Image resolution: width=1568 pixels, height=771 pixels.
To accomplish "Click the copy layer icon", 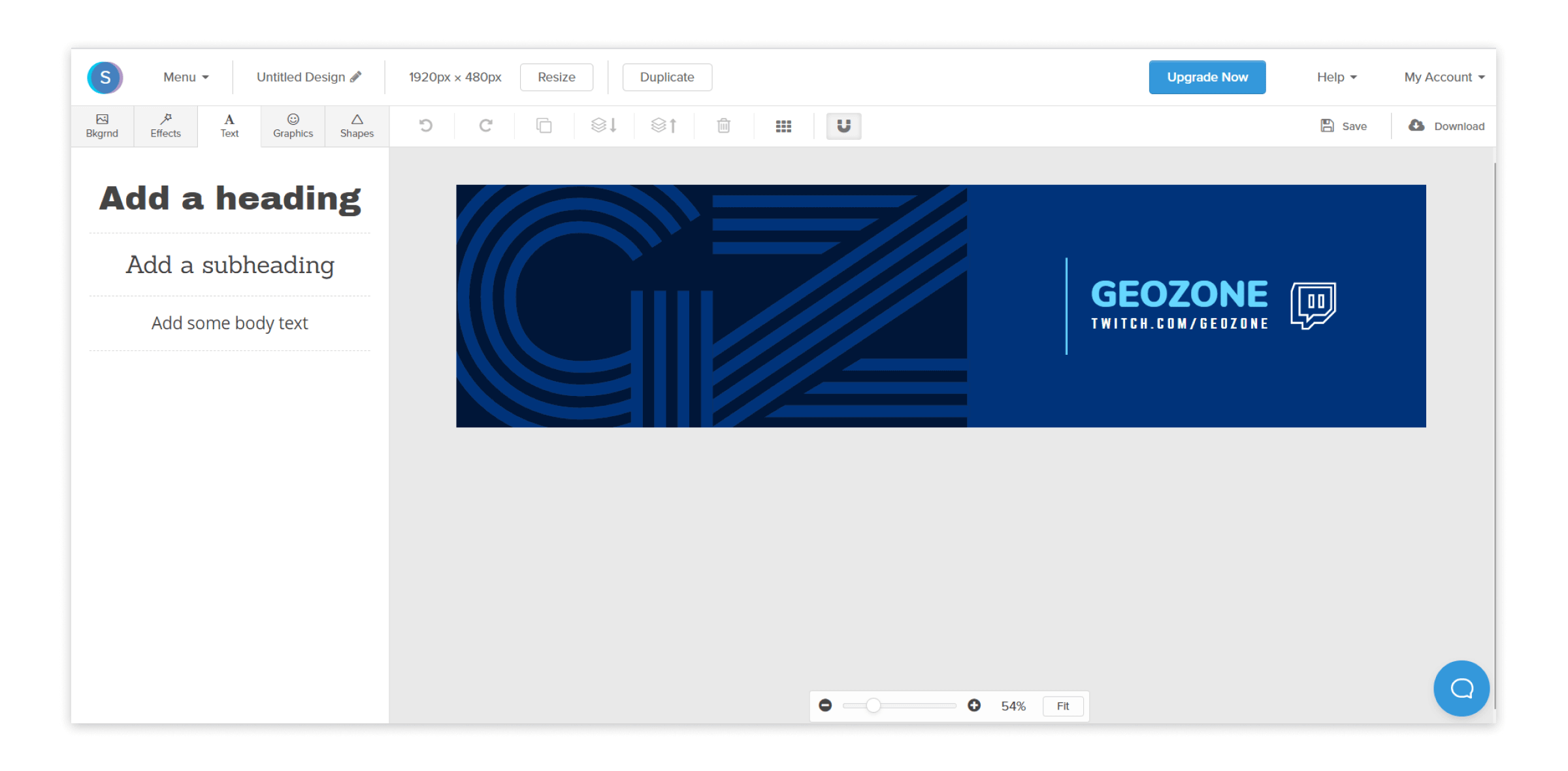I will tap(544, 125).
